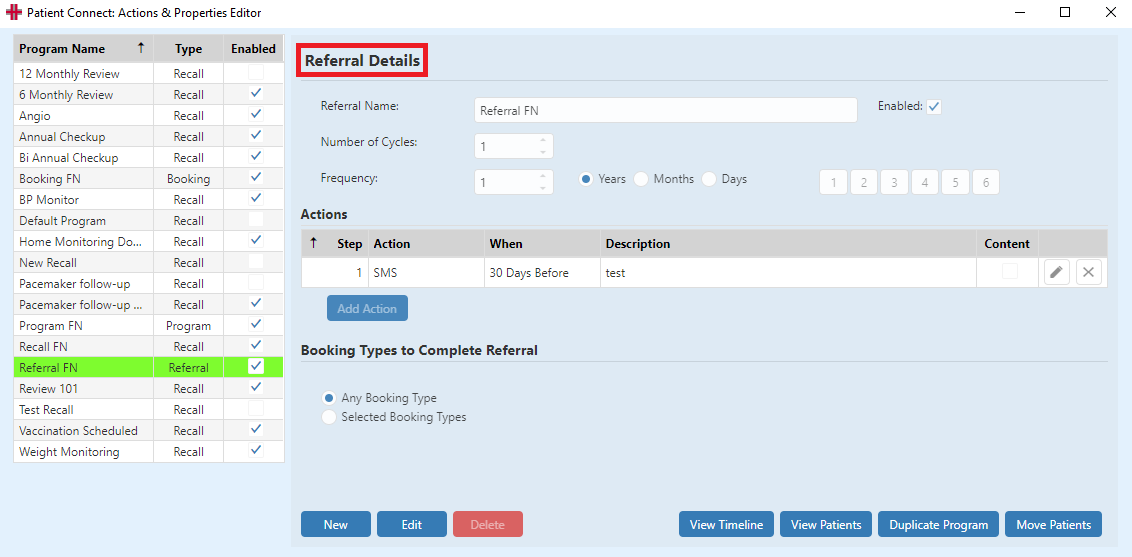Select quick frequency button 3
This screenshot has width=1132, height=557.
click(x=894, y=183)
